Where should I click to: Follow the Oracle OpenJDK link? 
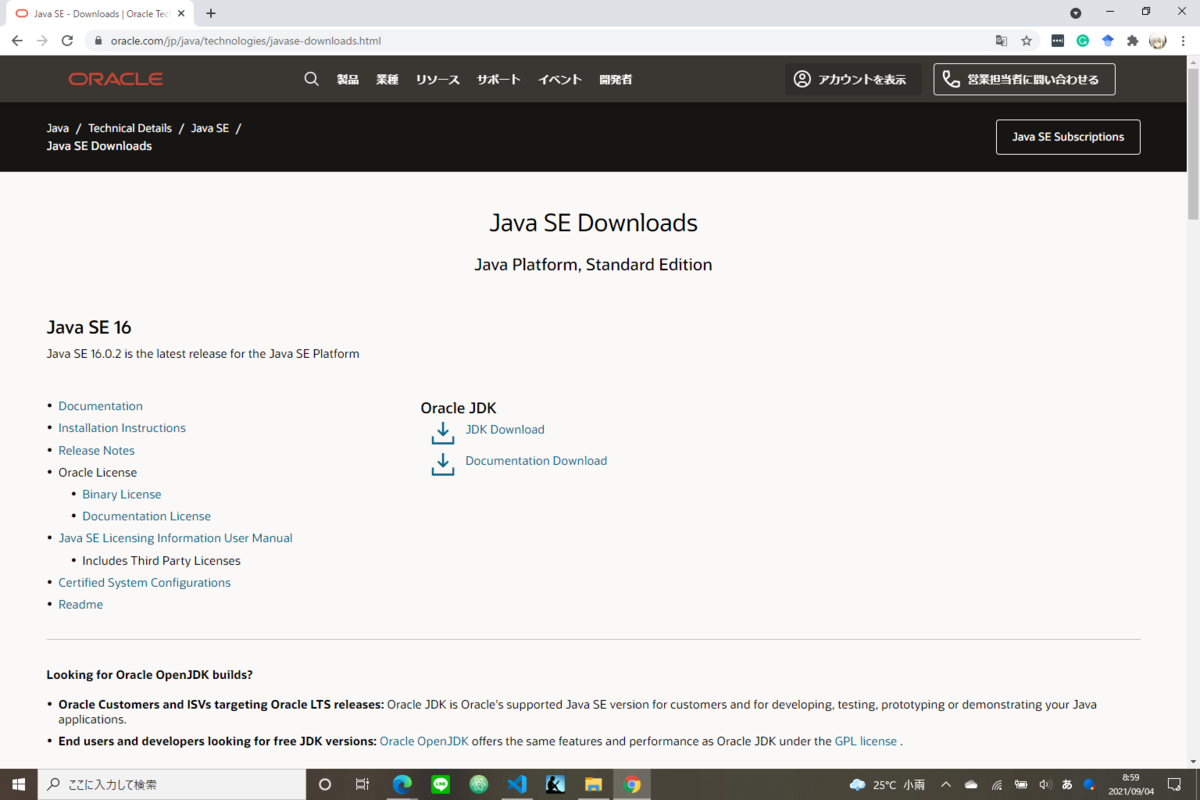tap(424, 741)
